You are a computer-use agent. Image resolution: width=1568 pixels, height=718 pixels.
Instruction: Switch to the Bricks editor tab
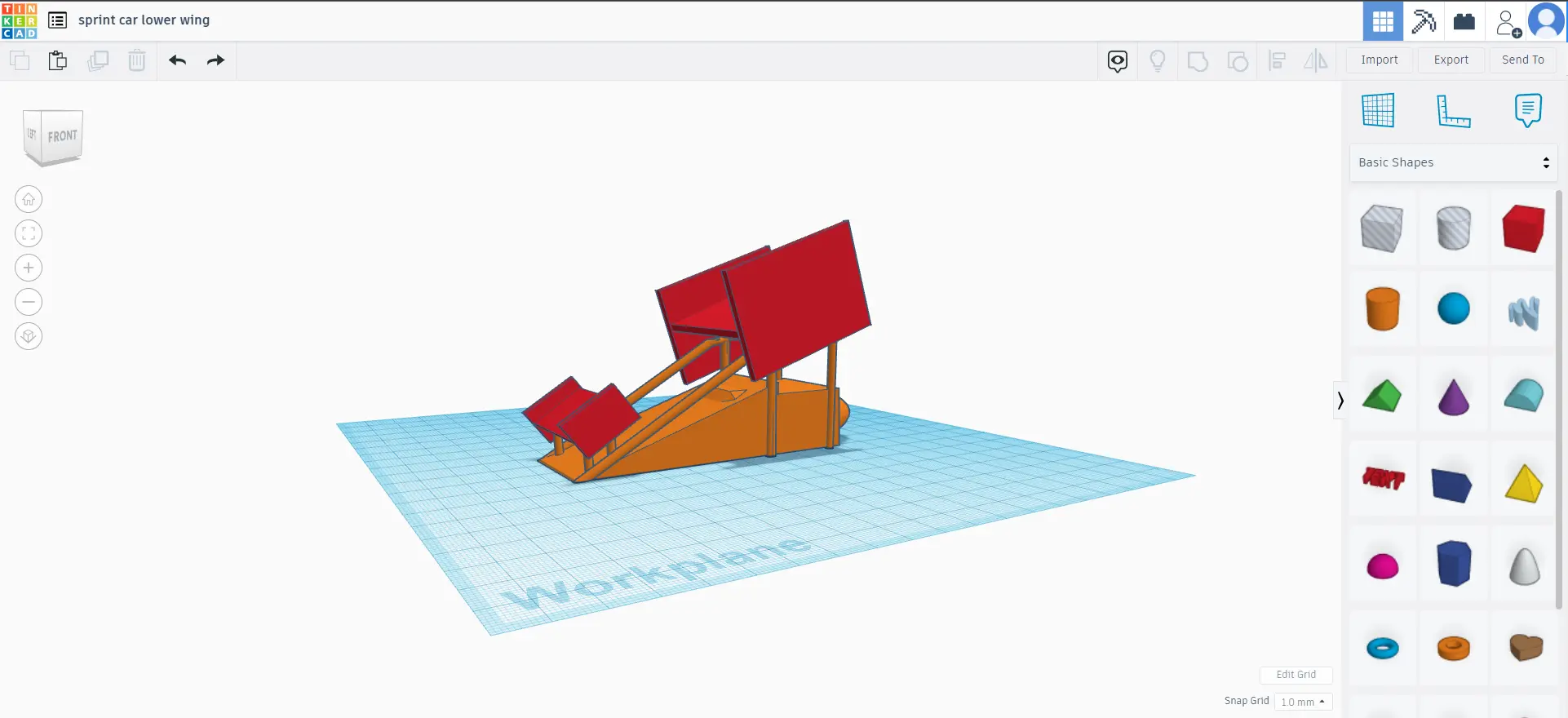pos(1464,21)
